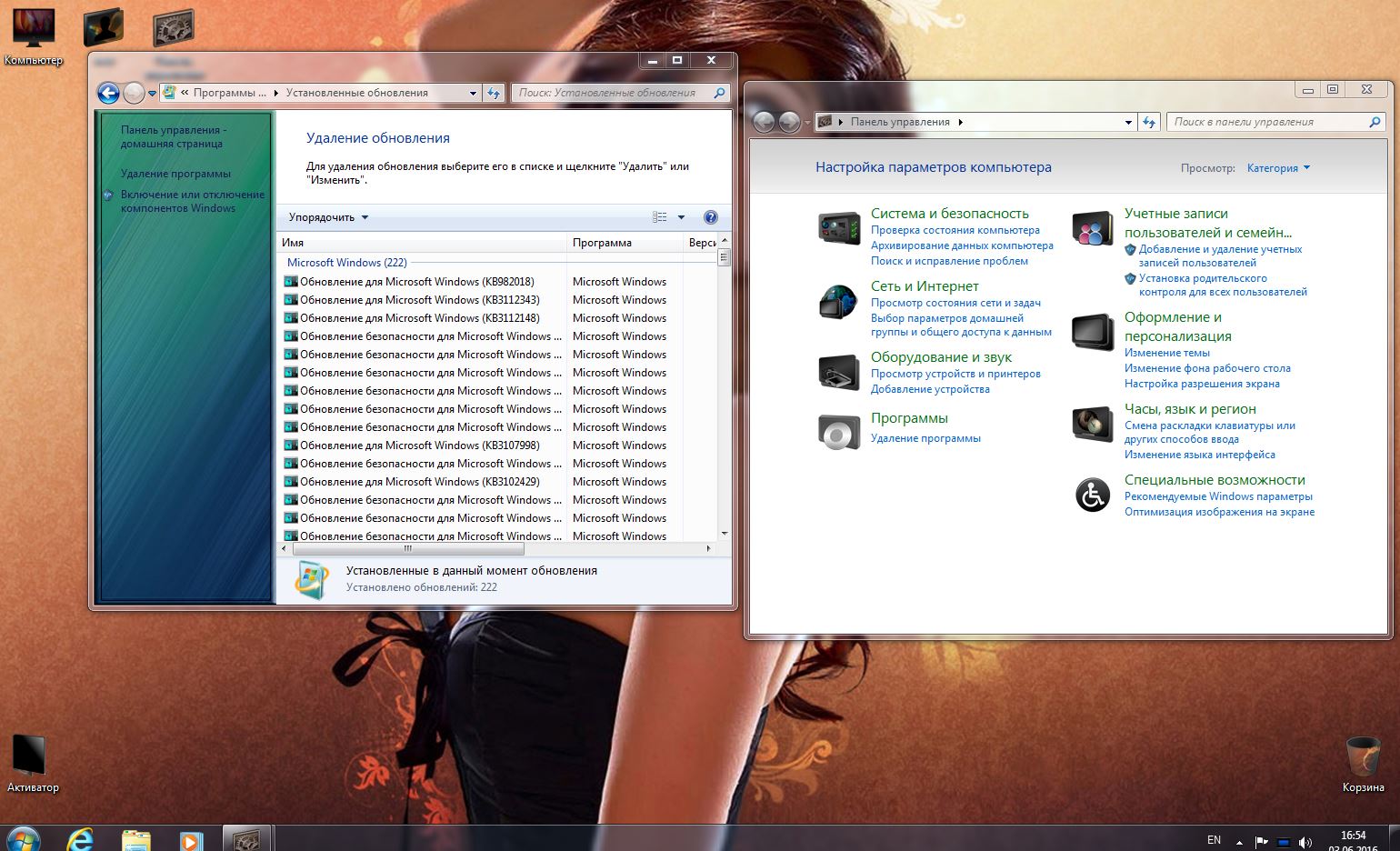Click the User Accounts category icon
Image resolution: width=1400 pixels, height=851 pixels.
pyautogui.click(x=1092, y=228)
